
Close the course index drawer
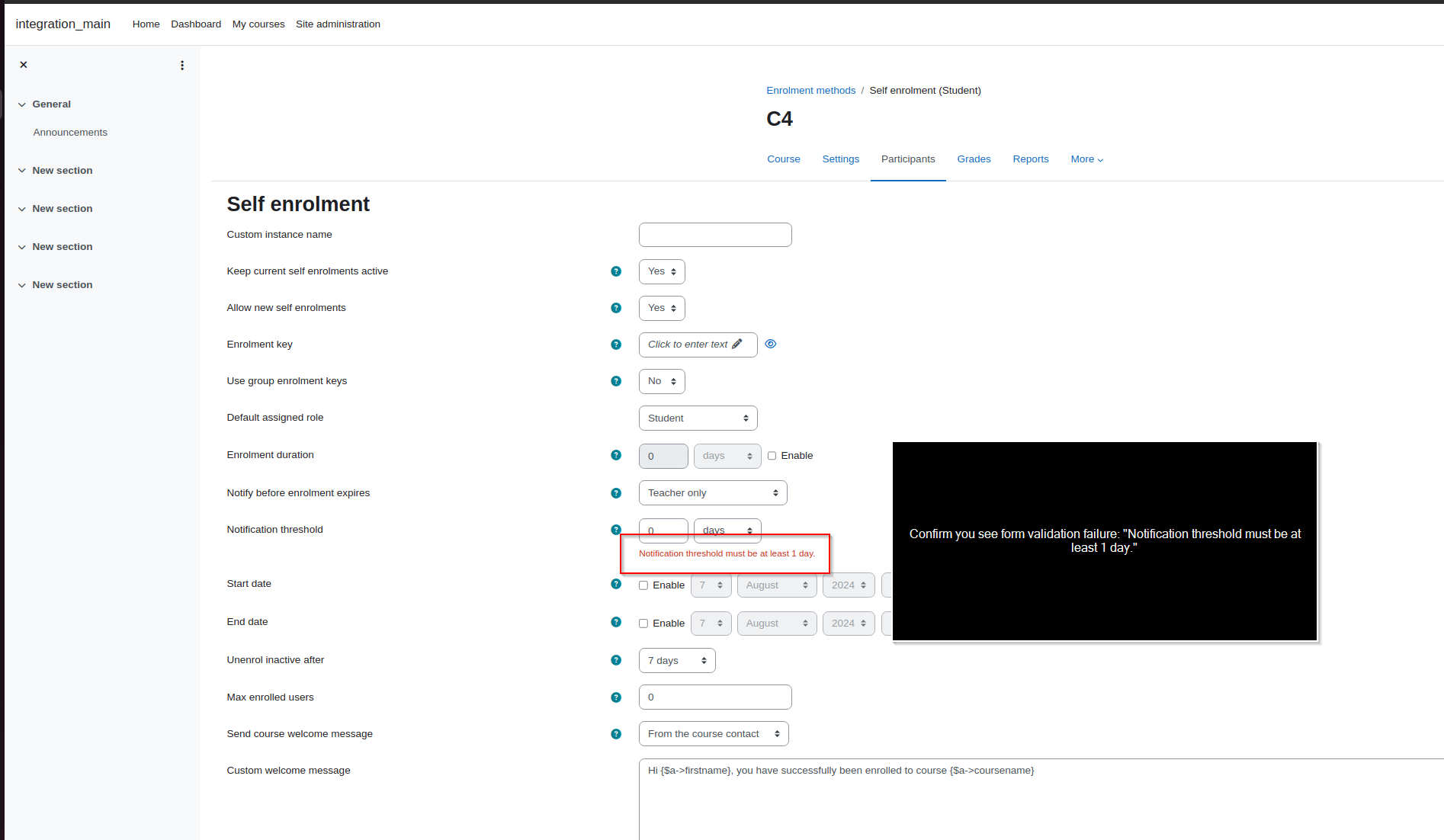pos(24,65)
